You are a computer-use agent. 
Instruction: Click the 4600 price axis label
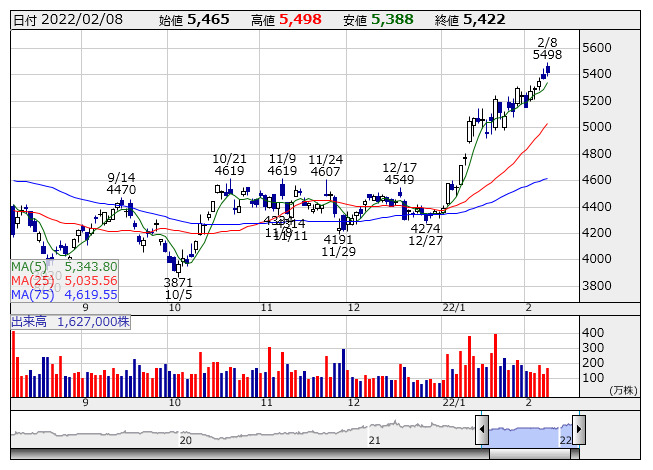597,180
